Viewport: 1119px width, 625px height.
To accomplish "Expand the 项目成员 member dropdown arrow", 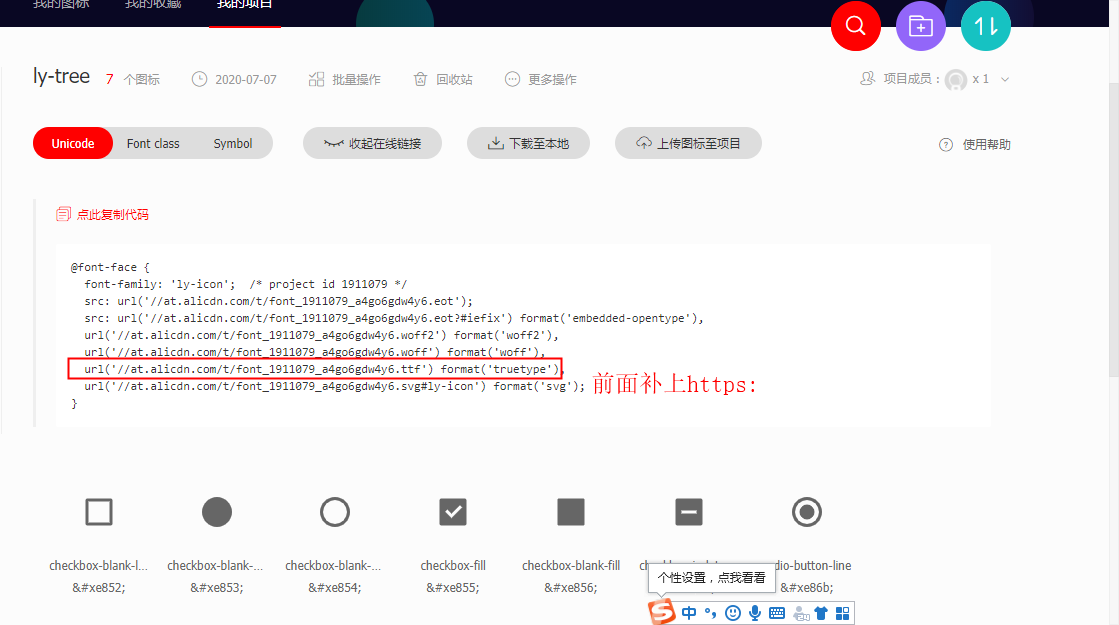I will (x=1004, y=78).
